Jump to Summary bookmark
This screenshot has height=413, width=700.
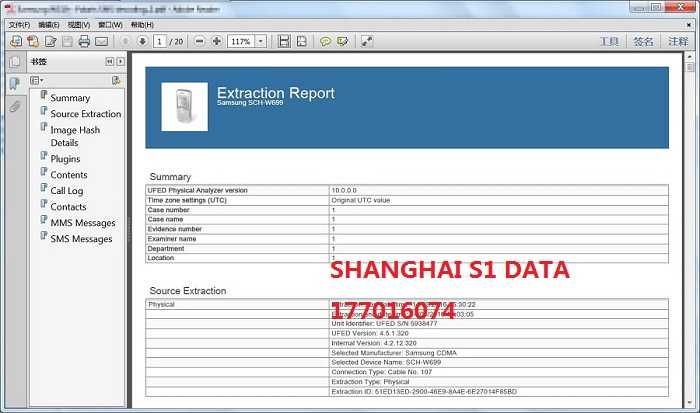70,98
